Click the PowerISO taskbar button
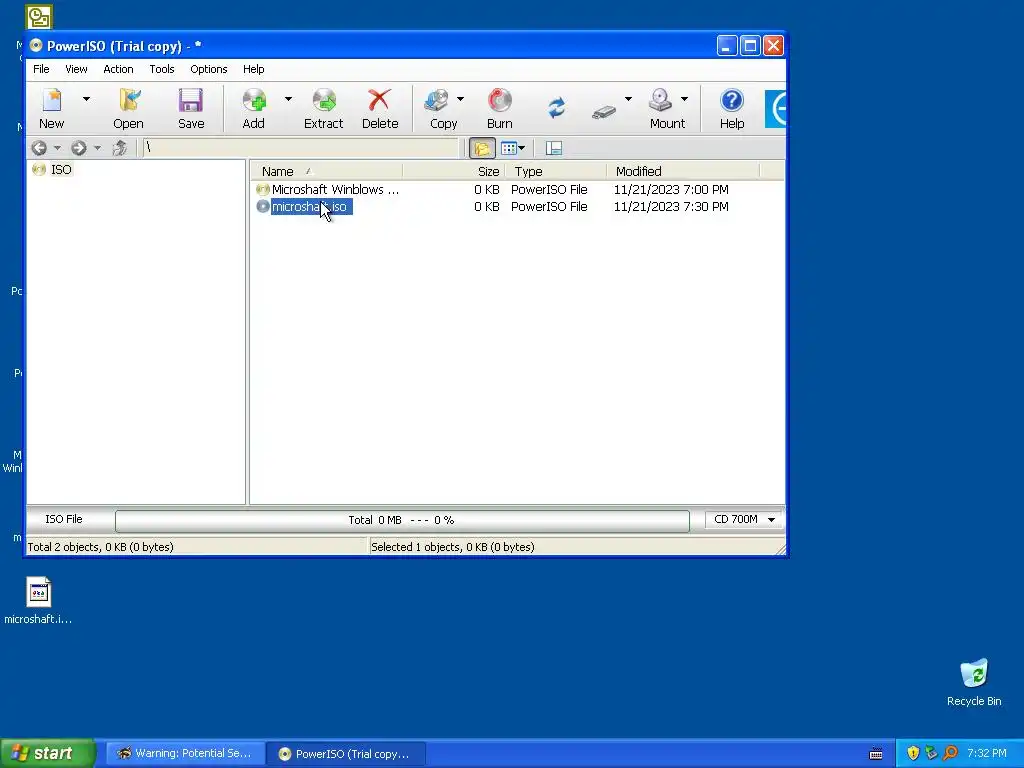Viewport: 1024px width, 768px height. click(x=347, y=754)
